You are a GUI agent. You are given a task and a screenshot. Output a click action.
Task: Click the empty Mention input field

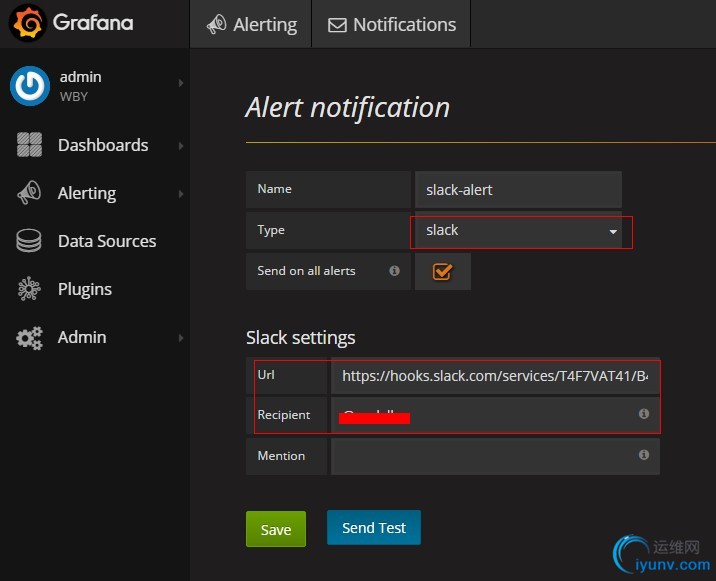495,456
